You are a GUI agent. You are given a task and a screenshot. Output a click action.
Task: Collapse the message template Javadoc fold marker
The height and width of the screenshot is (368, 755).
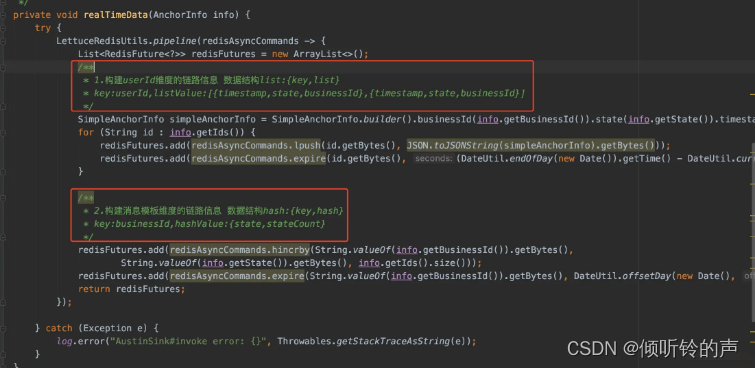(3, 198)
